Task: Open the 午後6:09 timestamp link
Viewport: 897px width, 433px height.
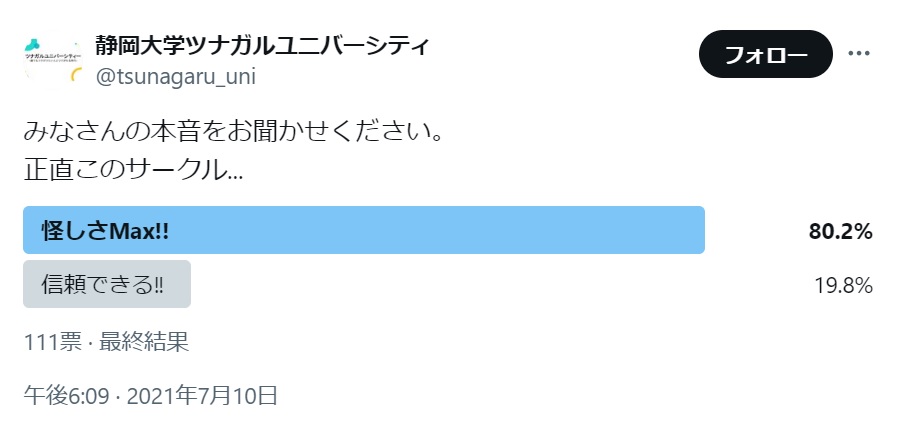Action: coord(66,396)
